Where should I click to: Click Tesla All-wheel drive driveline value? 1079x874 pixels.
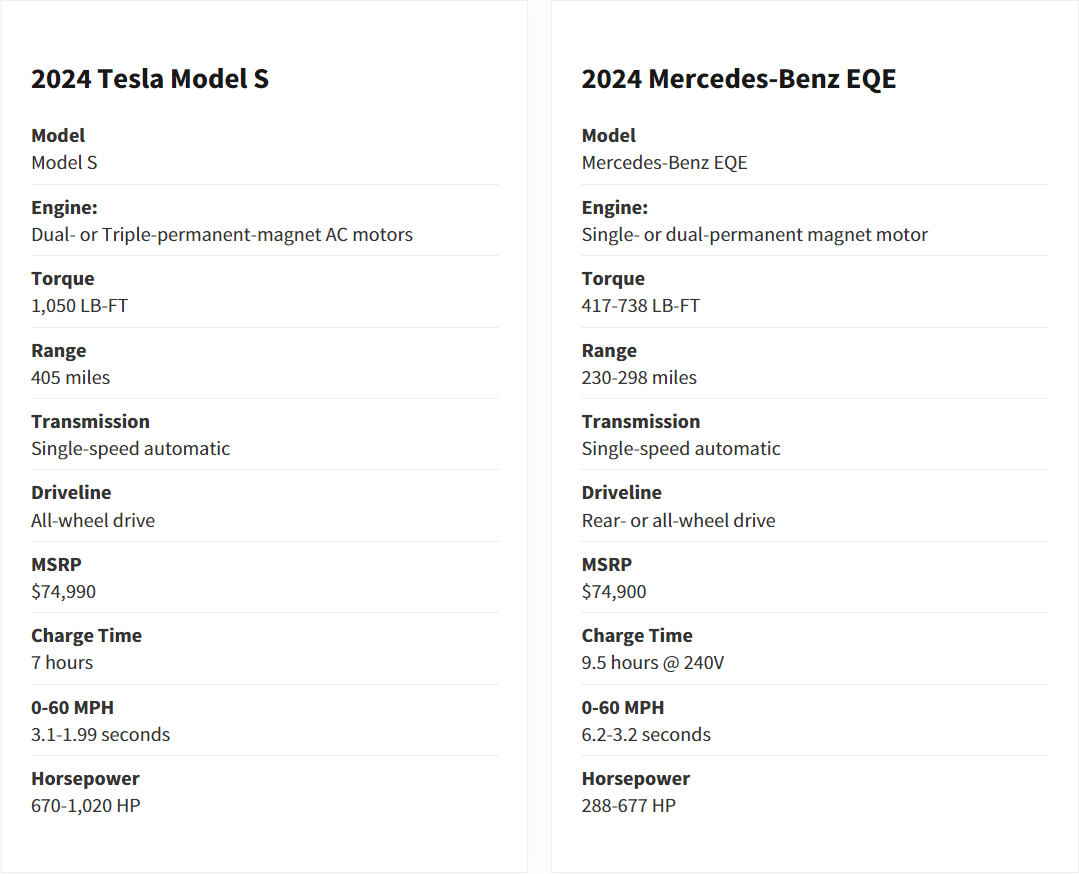click(93, 520)
